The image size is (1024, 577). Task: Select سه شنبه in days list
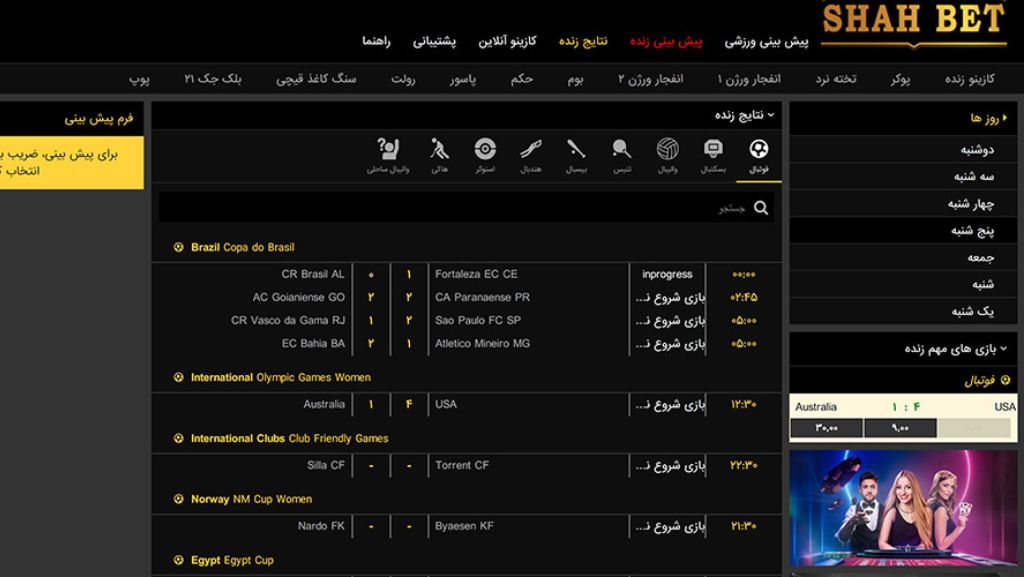tap(903, 176)
